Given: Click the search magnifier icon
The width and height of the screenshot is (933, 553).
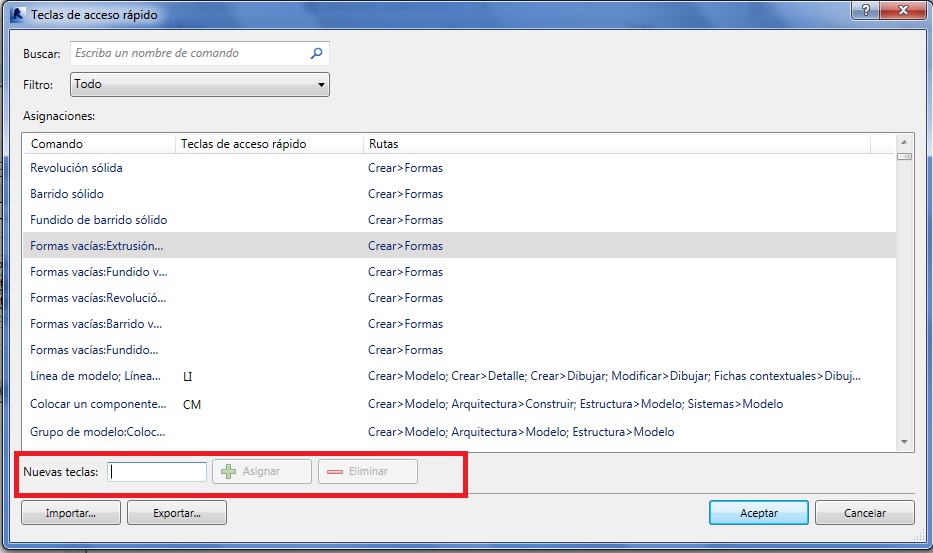Looking at the screenshot, I should pyautogui.click(x=316, y=53).
